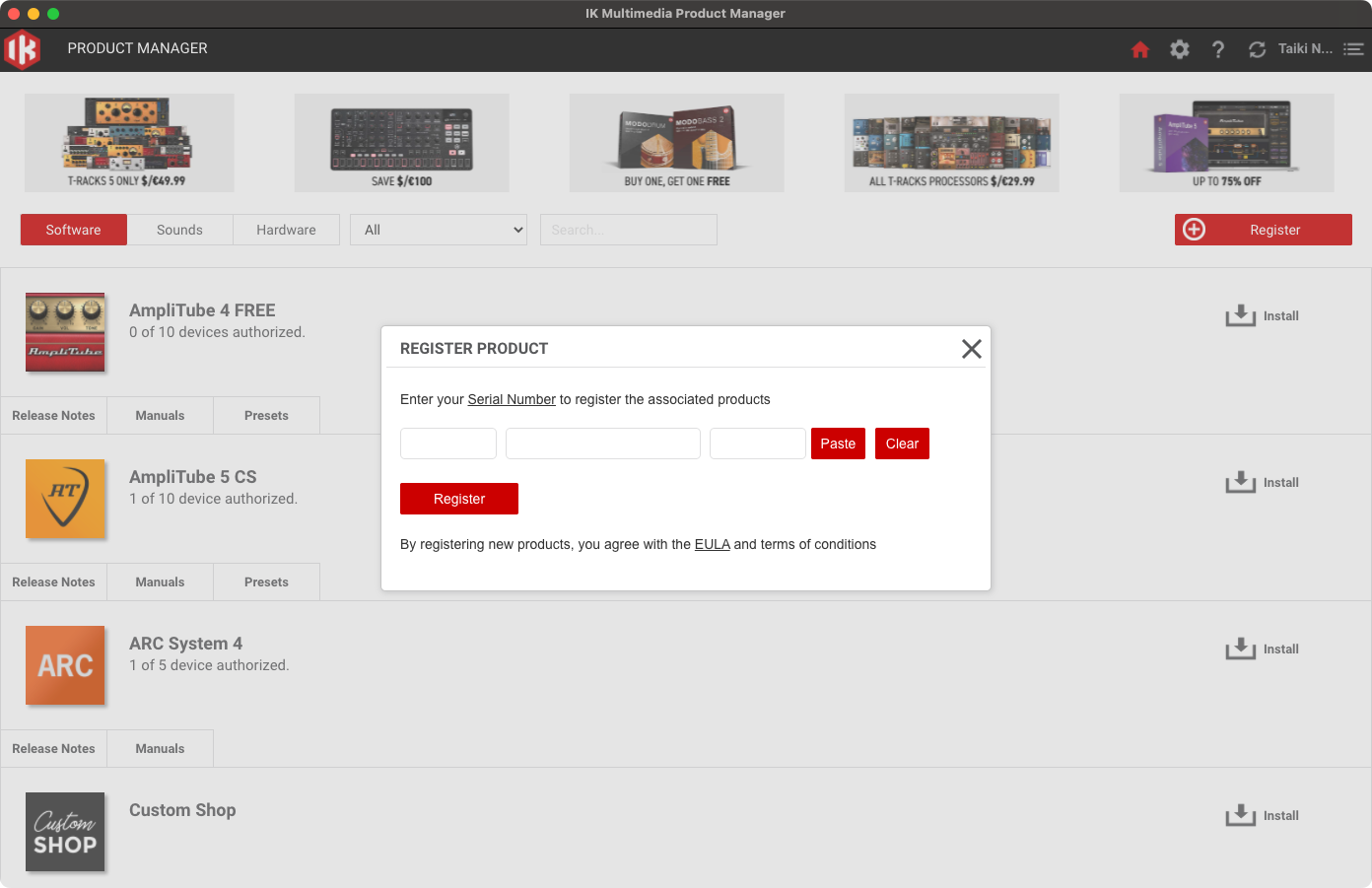The image size is (1372, 888).
Task: Open AmpliTube 4 FREE Presets
Action: [x=266, y=416]
